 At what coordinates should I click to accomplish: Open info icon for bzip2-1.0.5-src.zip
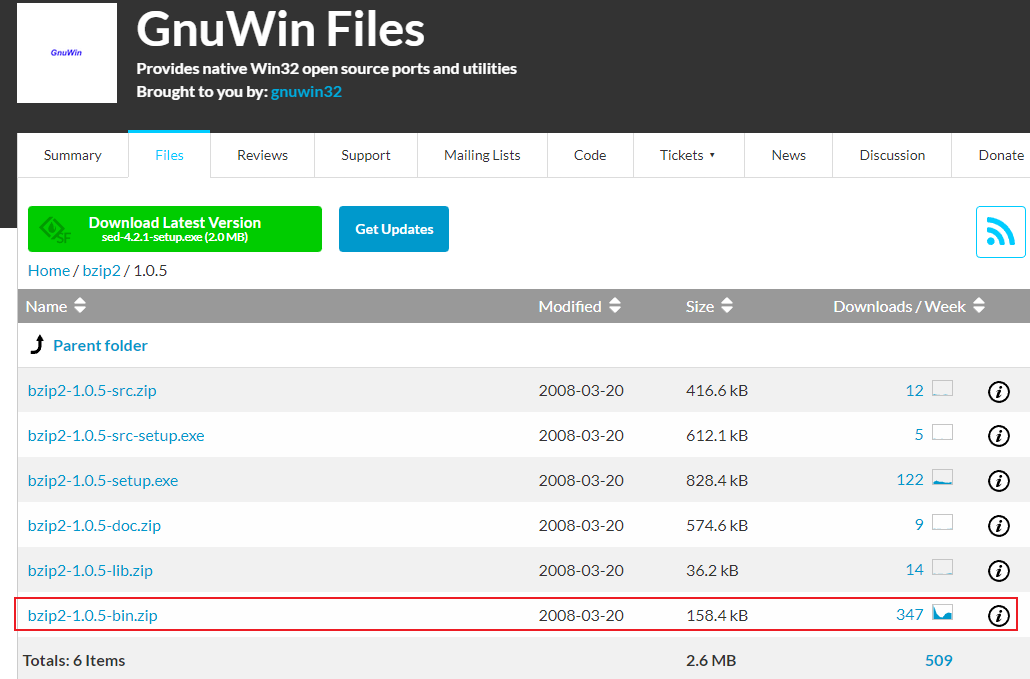pyautogui.click(x=998, y=391)
